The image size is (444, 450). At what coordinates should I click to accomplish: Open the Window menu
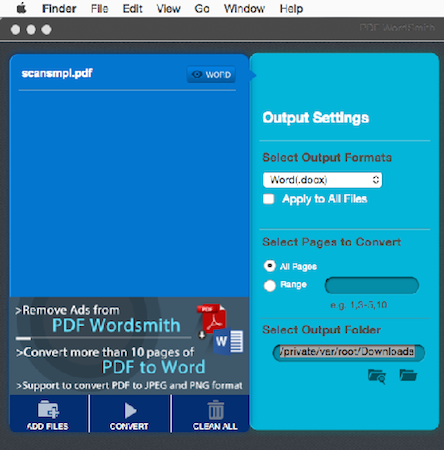[x=244, y=8]
